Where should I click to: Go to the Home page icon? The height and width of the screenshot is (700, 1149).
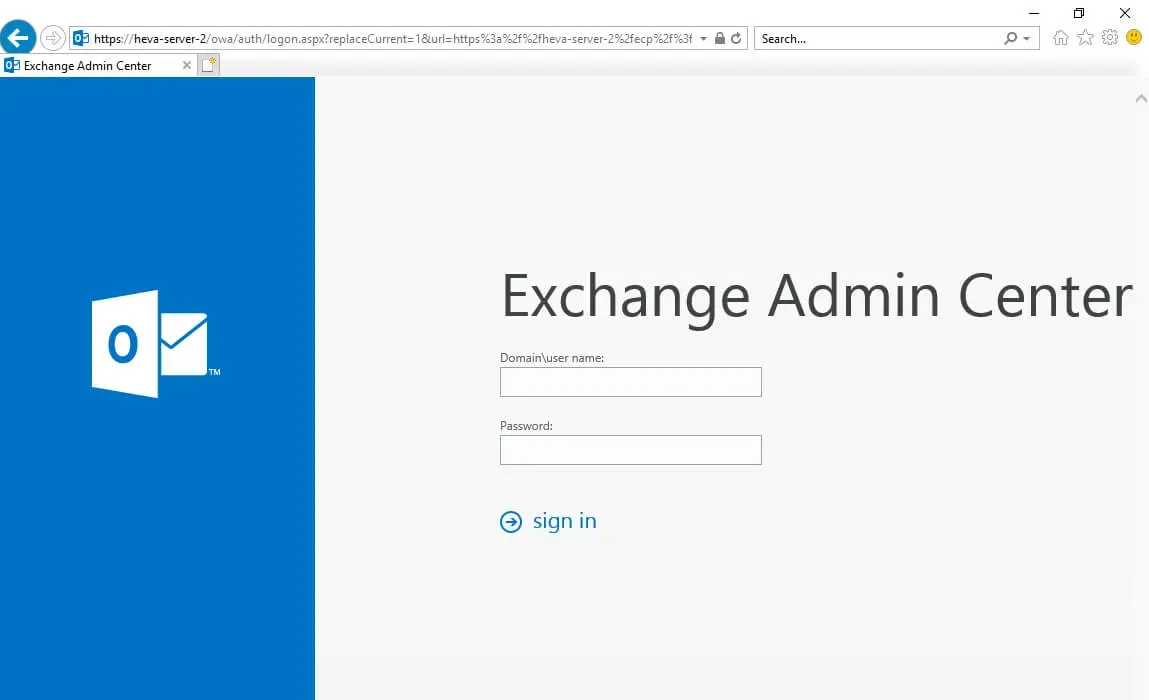1060,37
